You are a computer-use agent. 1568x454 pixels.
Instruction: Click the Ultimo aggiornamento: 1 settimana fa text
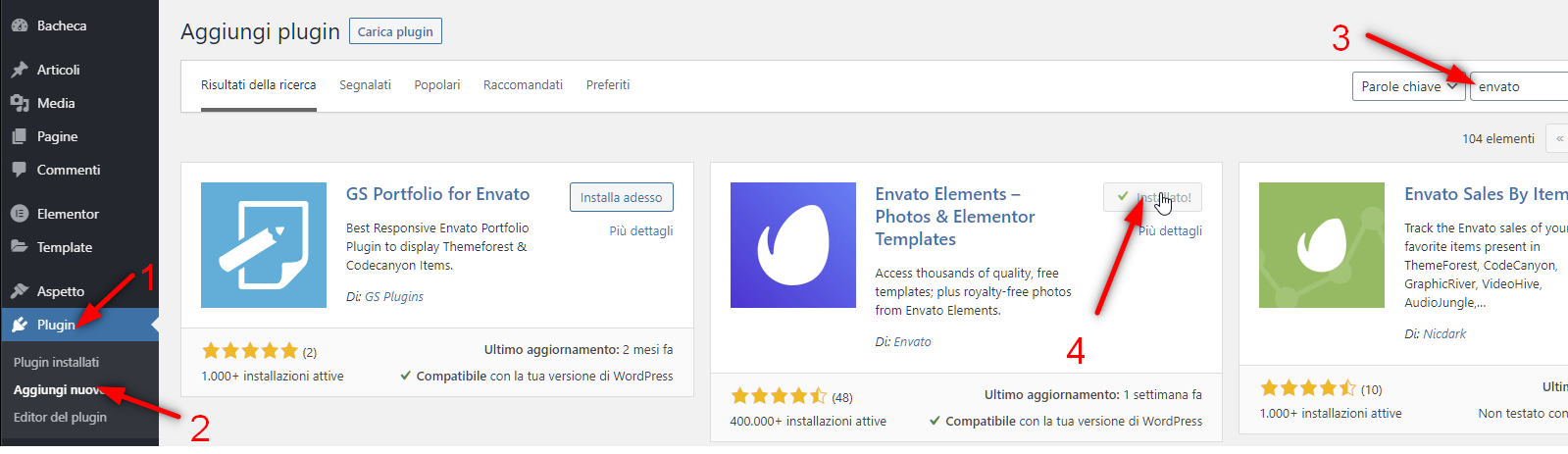[x=1093, y=394]
